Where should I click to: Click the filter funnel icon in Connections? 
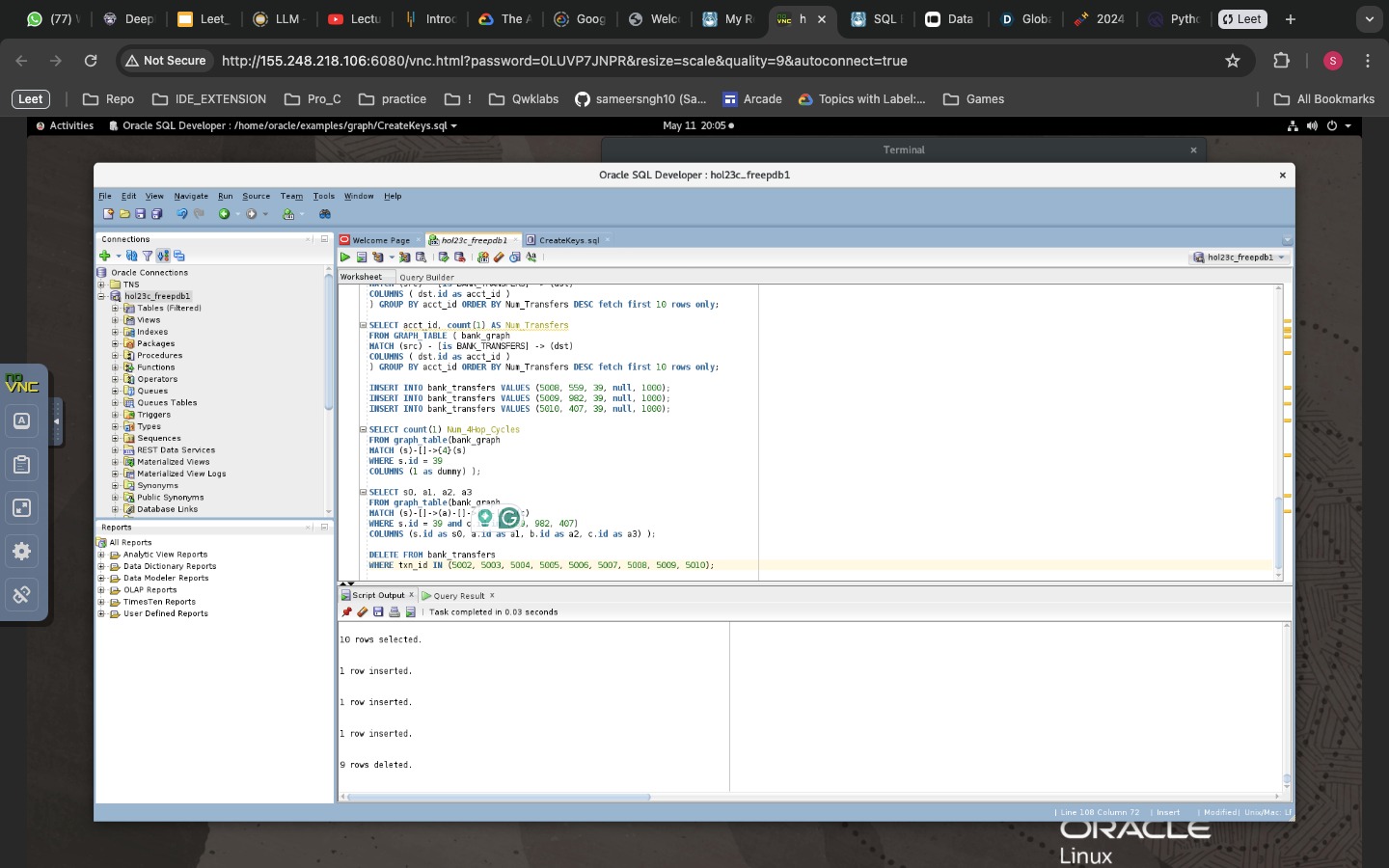148,256
